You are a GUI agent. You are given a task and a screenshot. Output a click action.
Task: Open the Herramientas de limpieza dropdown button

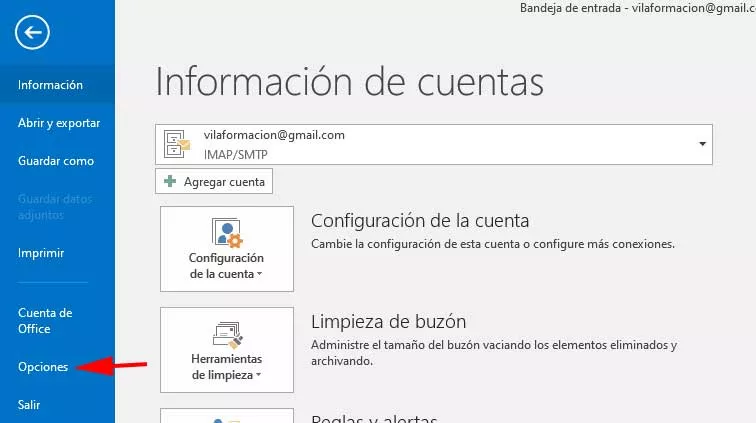coord(227,350)
